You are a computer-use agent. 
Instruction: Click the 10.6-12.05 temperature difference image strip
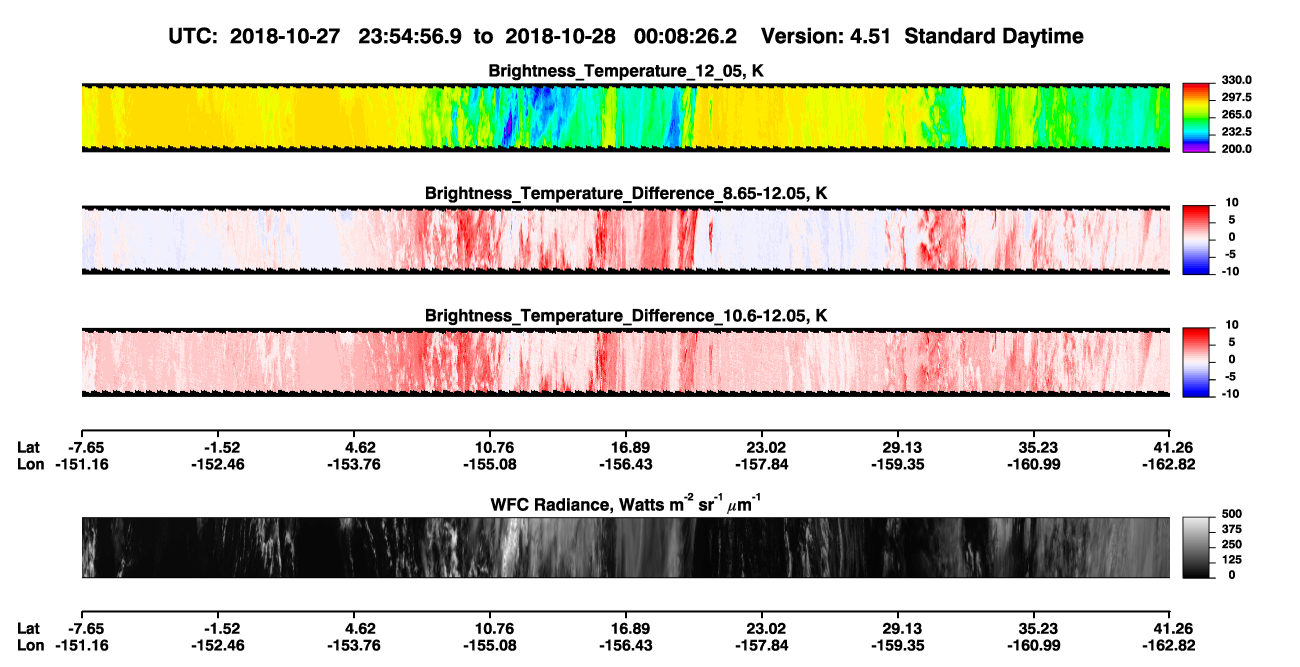tap(625, 362)
